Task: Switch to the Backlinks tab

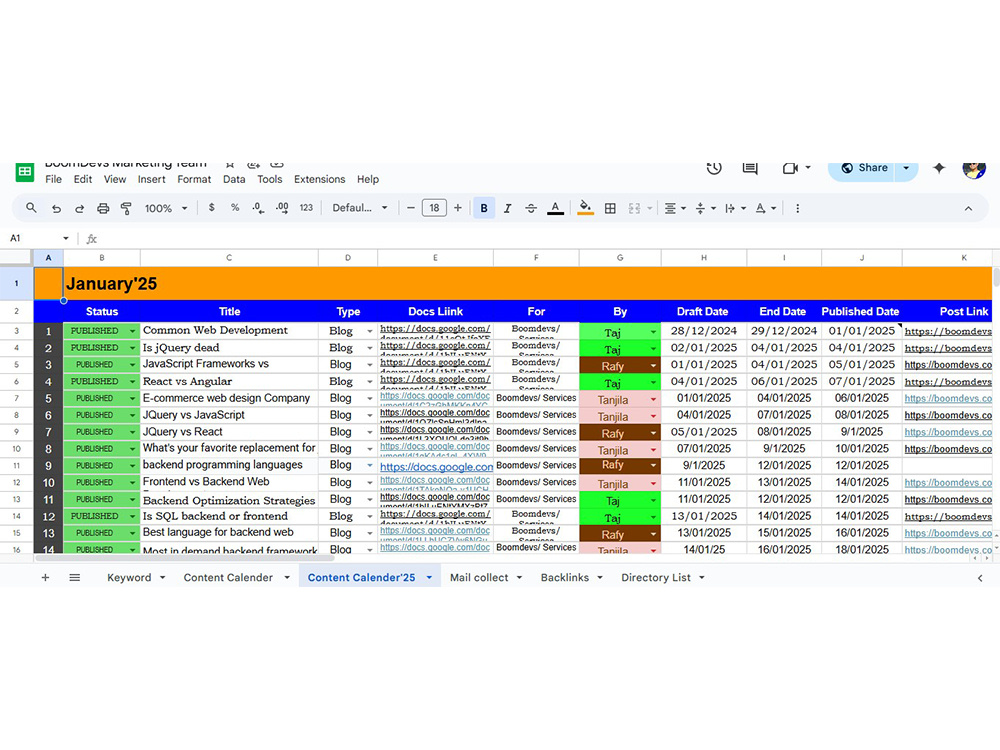Action: click(564, 577)
